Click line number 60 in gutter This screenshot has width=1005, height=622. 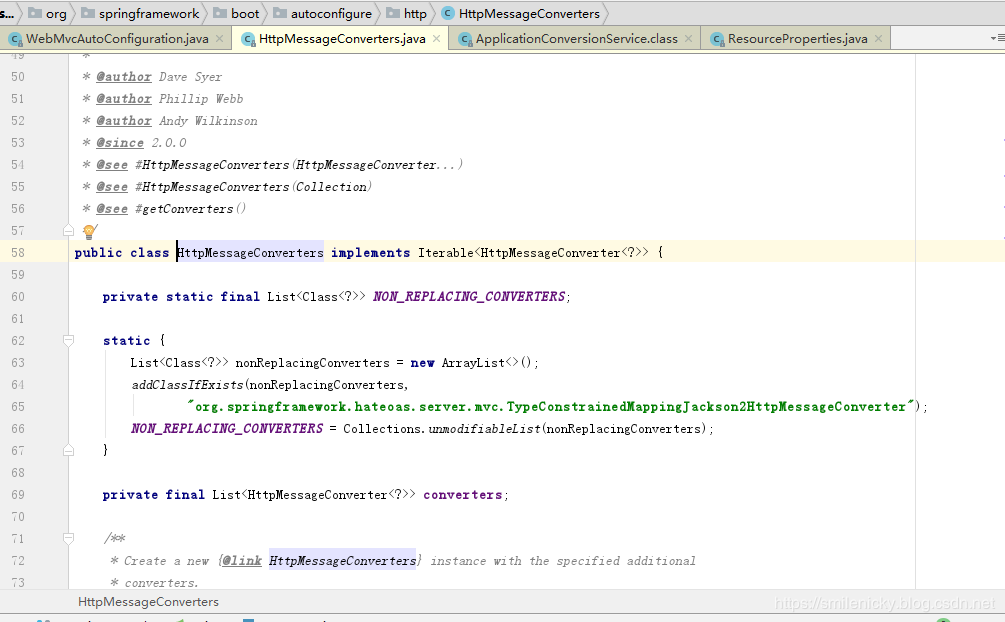coord(18,297)
